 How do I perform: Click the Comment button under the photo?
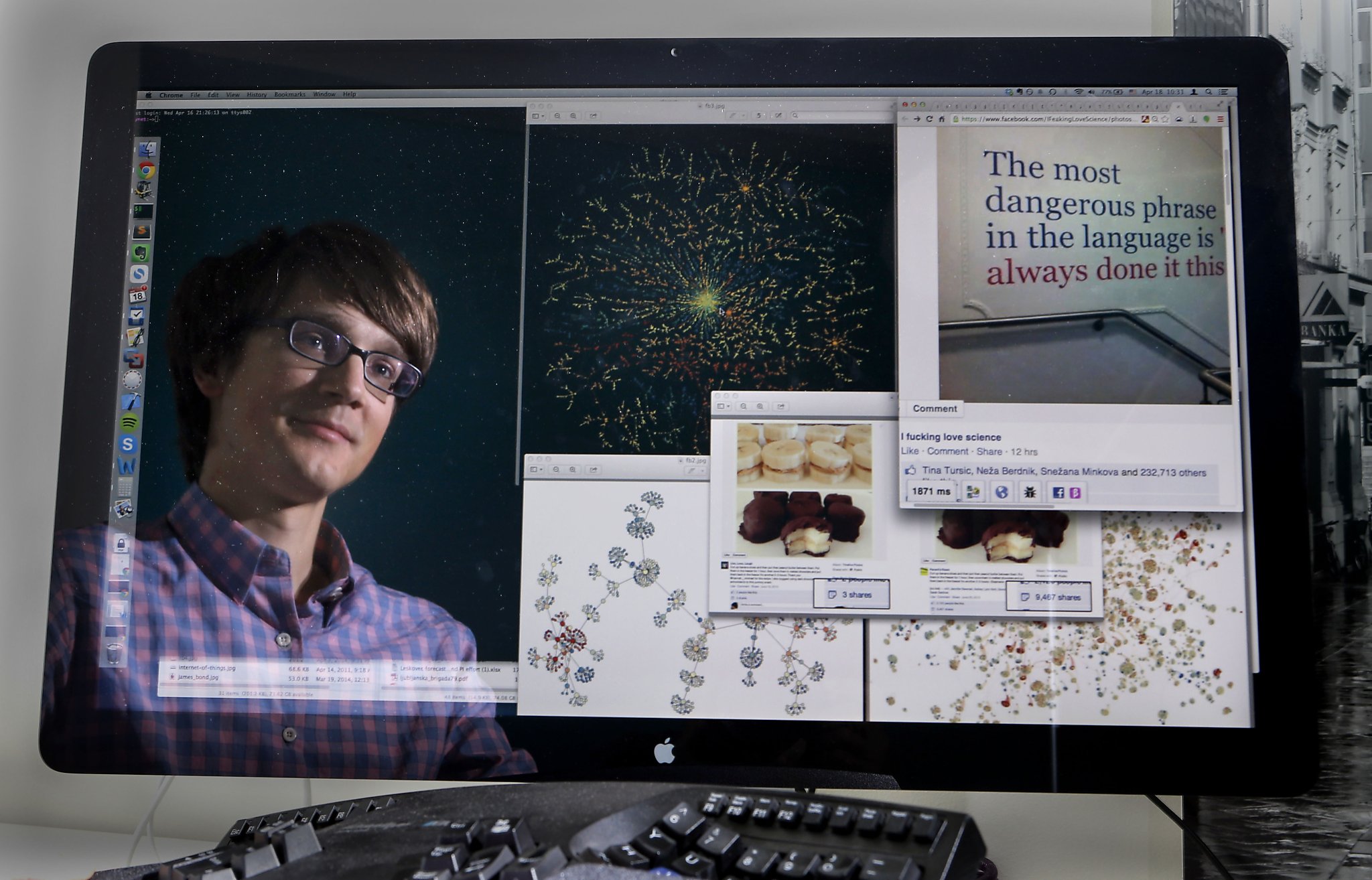click(935, 409)
